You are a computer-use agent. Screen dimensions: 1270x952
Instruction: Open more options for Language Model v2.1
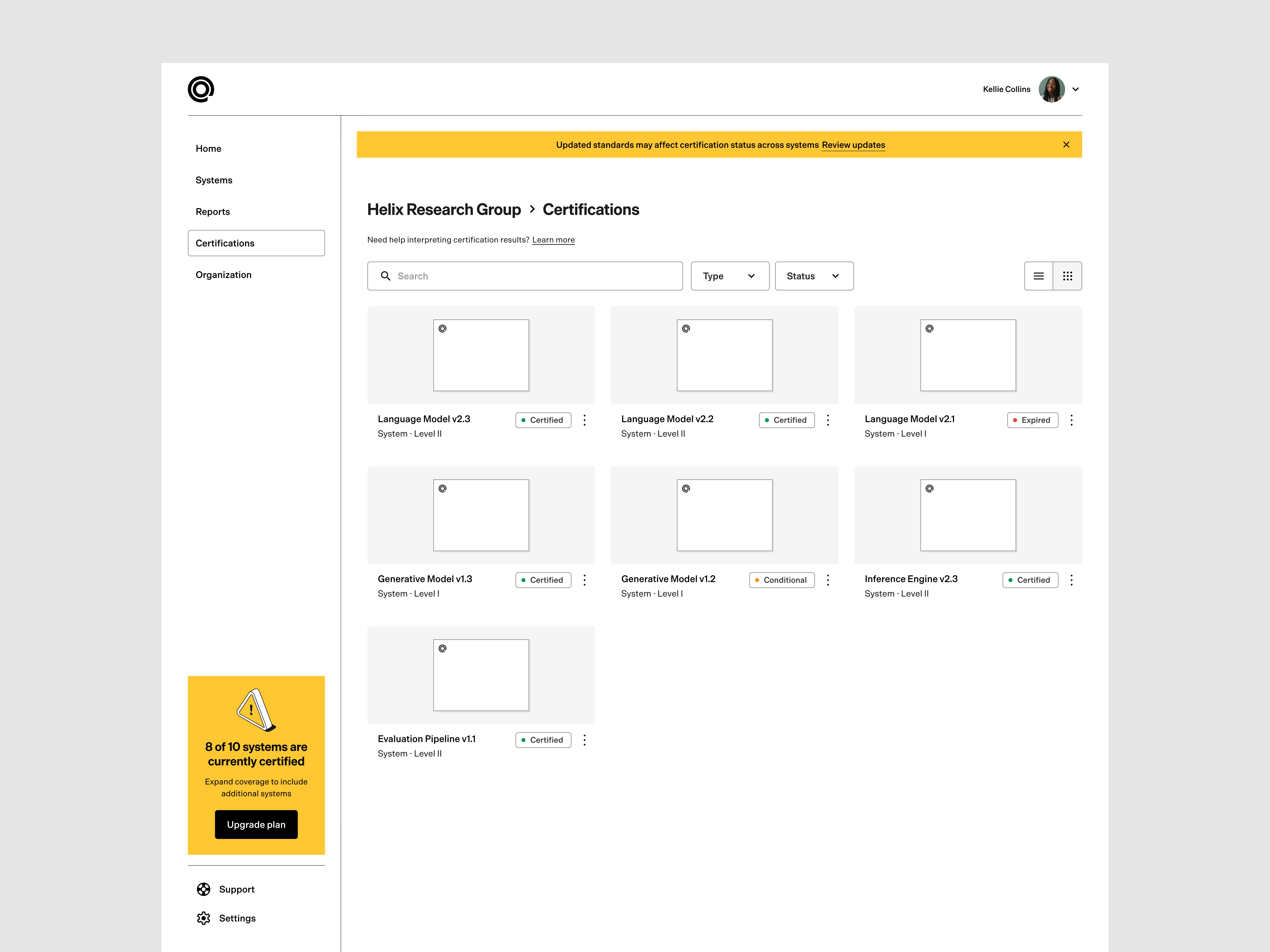(1071, 420)
